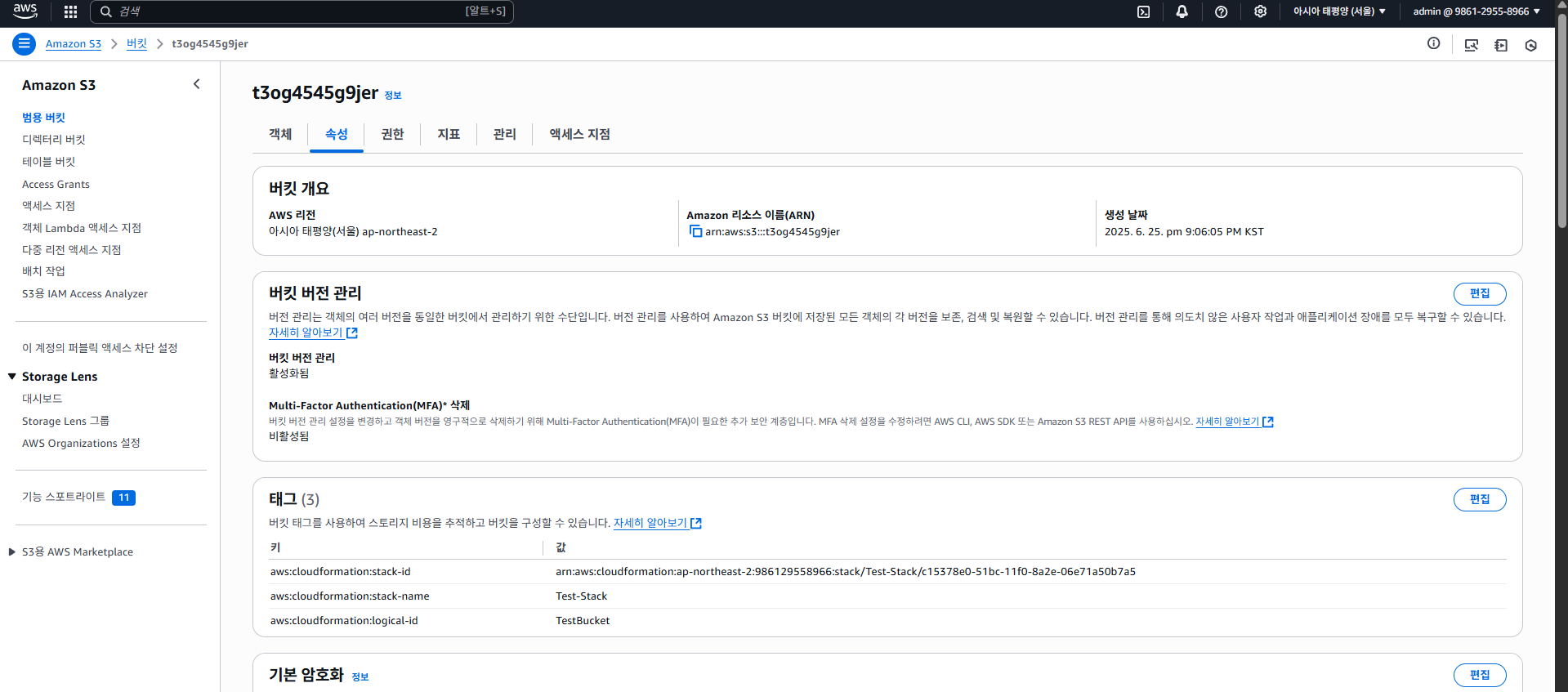Open 테이블 버킷 in sidebar
This screenshot has width=1568, height=692.
48,162
